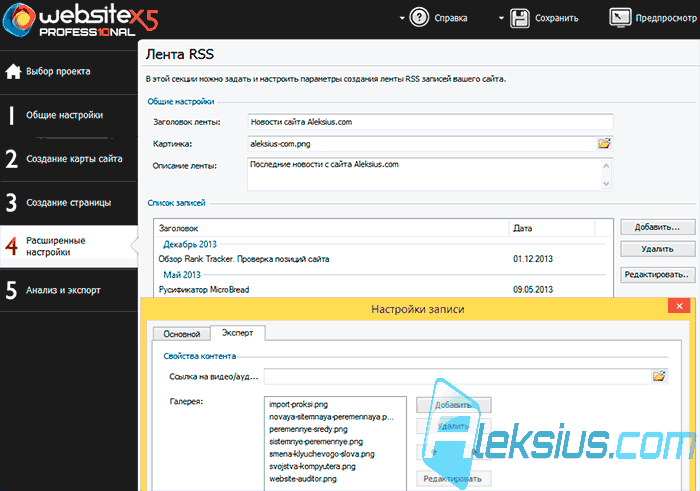
Task: Browse for video/audio link with folder icon
Action: tap(659, 376)
